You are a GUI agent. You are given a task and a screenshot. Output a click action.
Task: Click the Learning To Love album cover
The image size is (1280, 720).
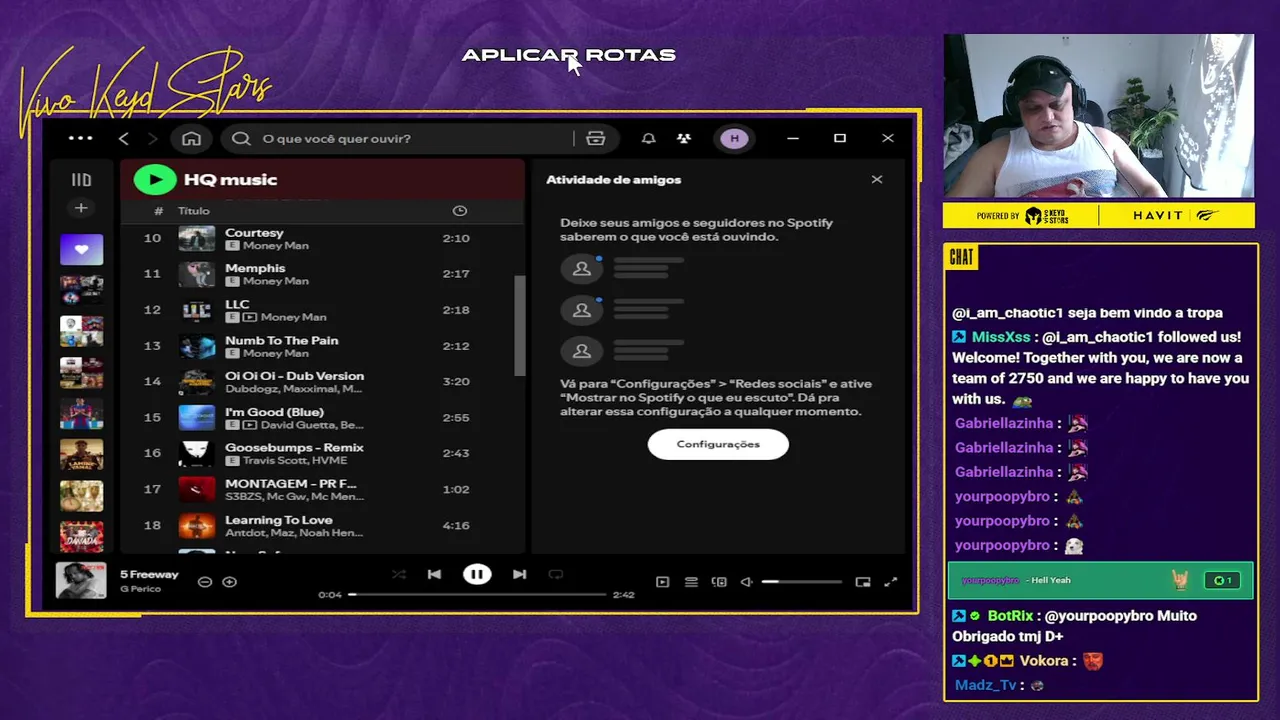[197, 525]
